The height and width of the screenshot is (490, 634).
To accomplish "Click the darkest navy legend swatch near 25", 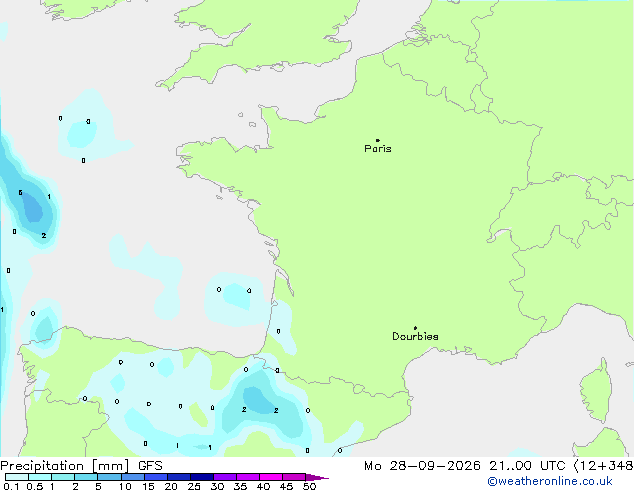I will pos(202,477).
